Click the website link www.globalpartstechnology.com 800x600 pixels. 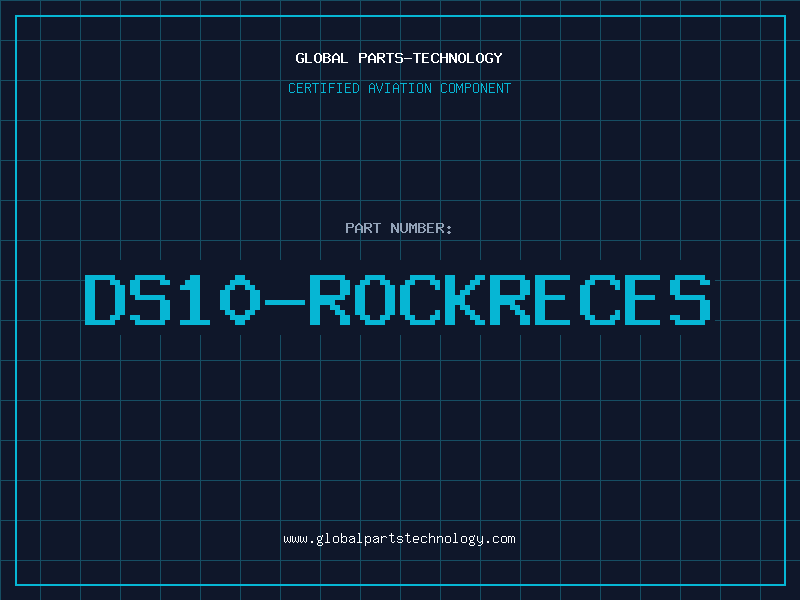(x=399, y=539)
